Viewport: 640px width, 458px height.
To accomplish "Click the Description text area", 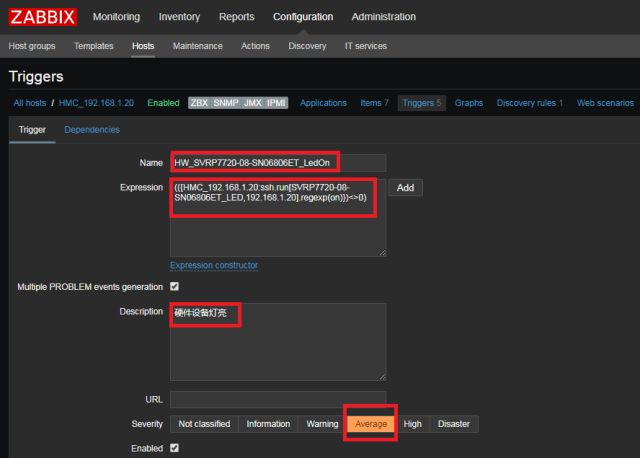I will (x=278, y=342).
